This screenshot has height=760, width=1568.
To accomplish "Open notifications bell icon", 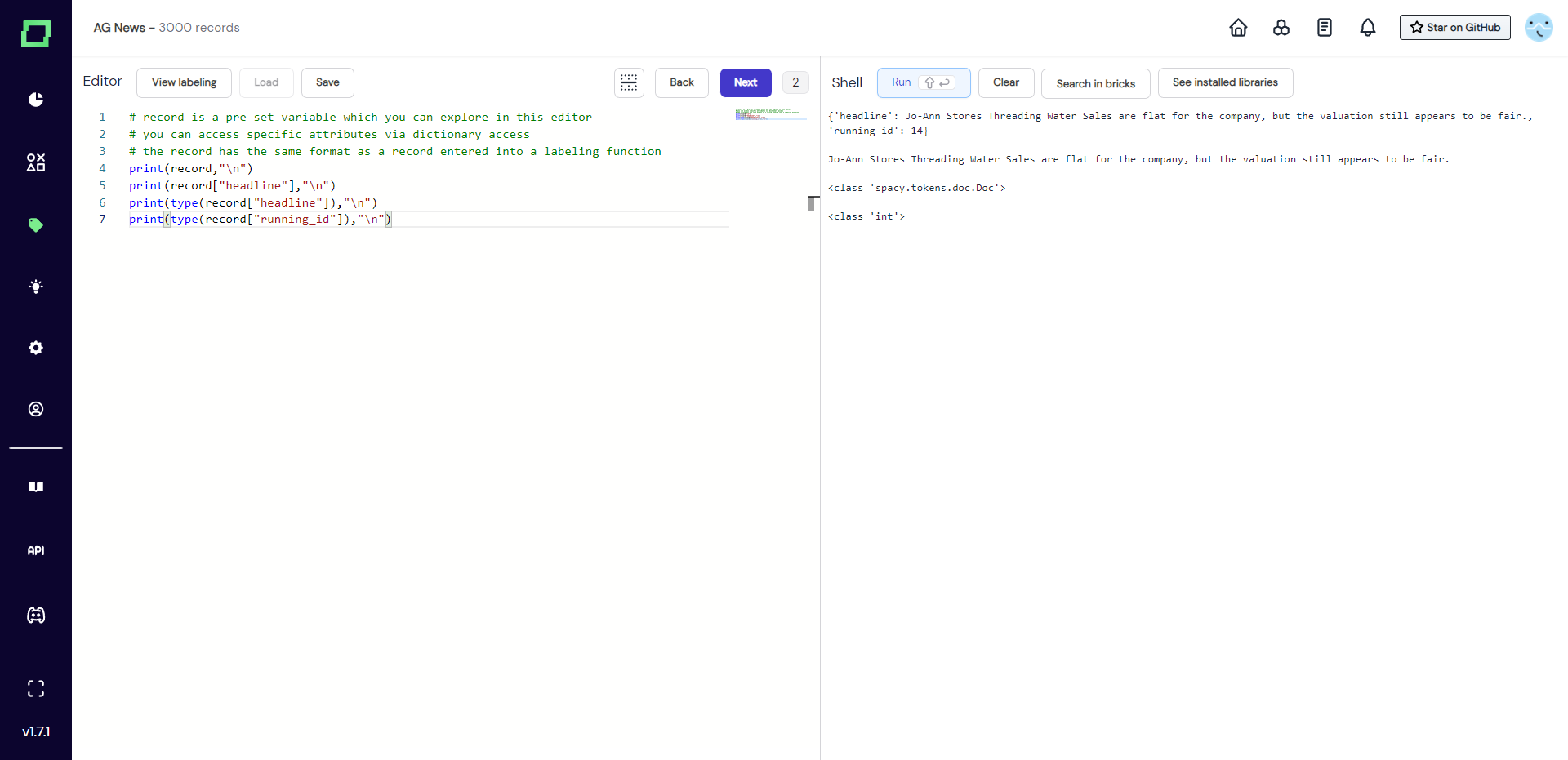I will 1368,28.
